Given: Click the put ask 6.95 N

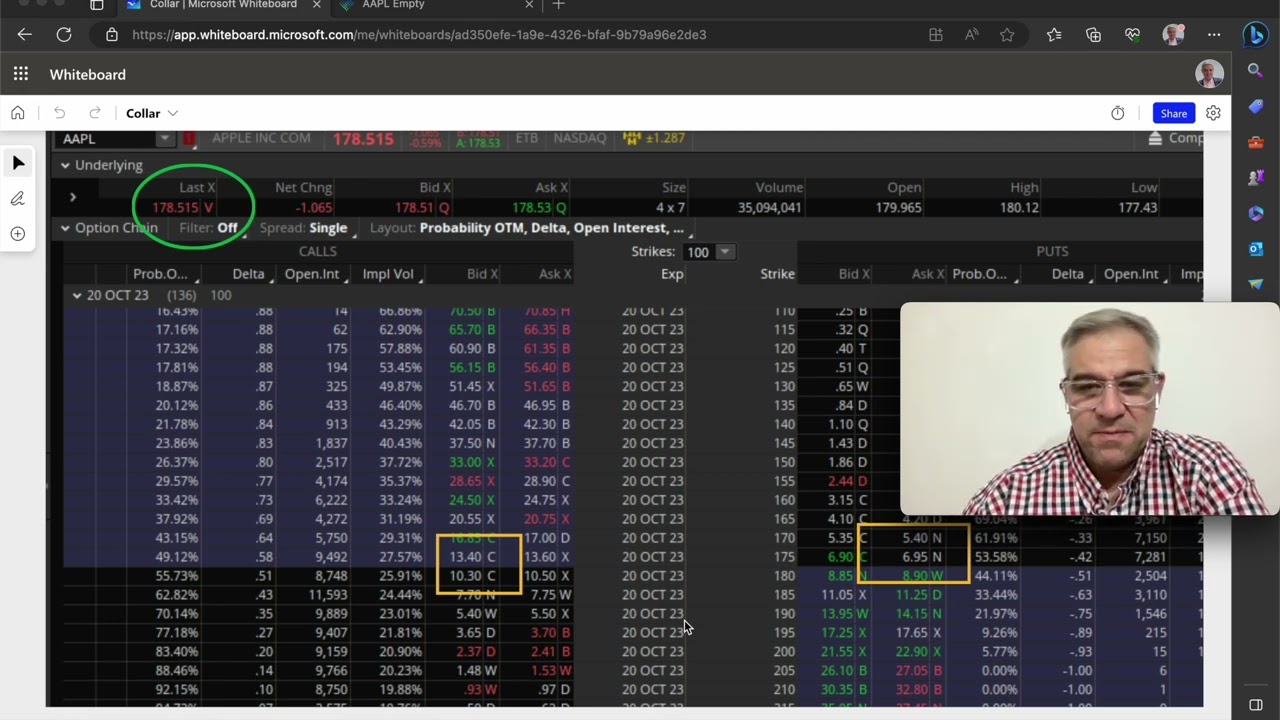Looking at the screenshot, I should pos(921,557).
